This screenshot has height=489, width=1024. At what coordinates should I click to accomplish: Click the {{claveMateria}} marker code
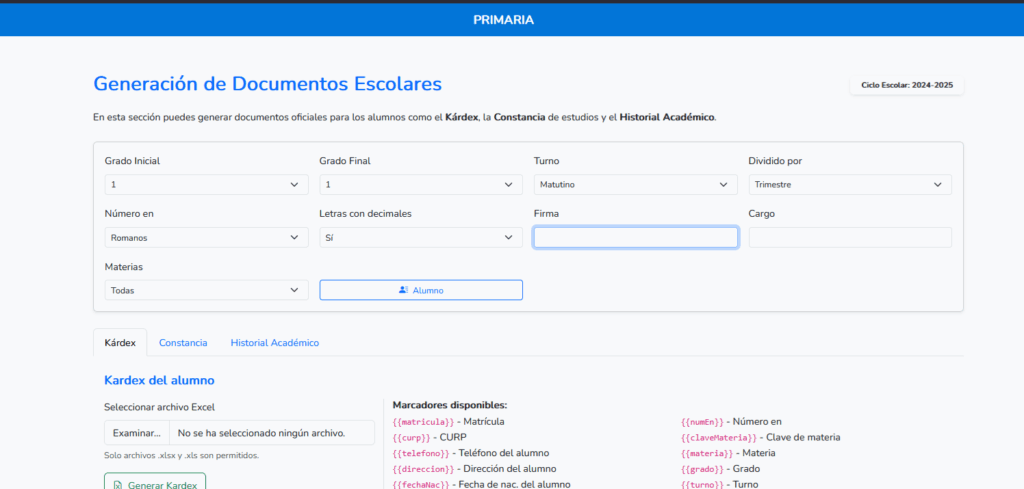pos(720,438)
